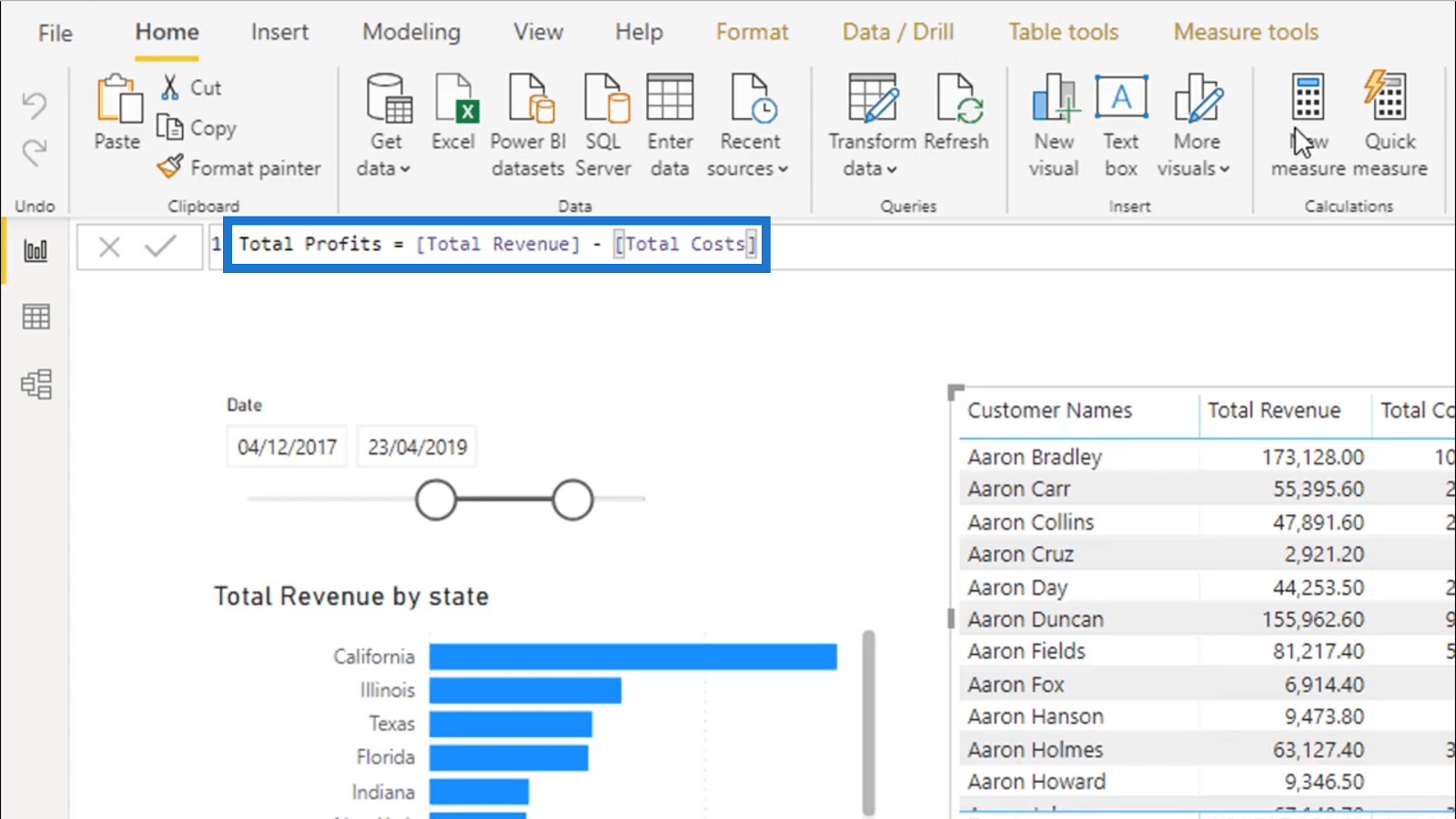
Task: Select the Aaron Carr row
Action: (1208, 489)
